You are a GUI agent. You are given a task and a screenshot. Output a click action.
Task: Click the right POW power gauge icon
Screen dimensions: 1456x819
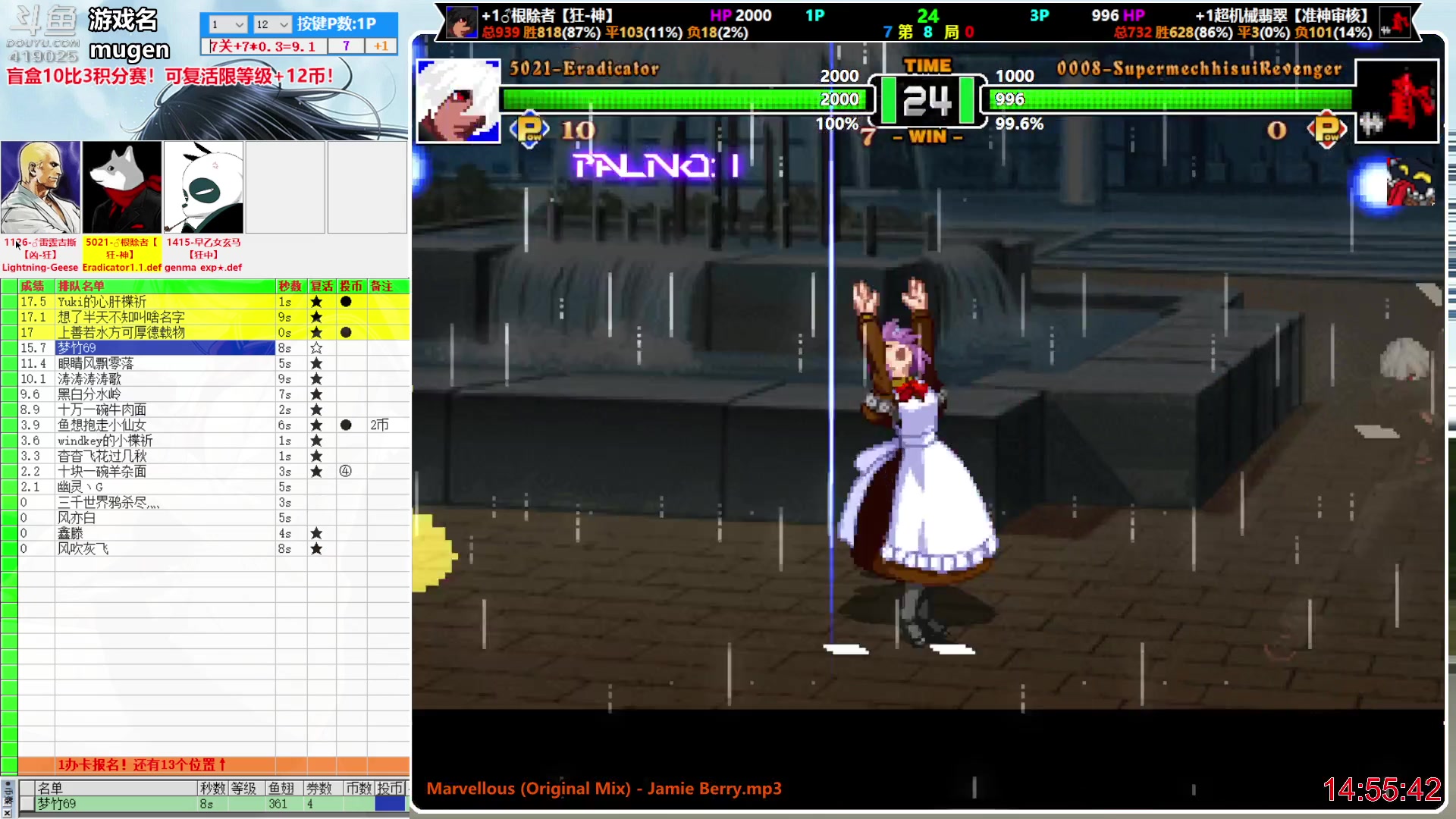1327,130
